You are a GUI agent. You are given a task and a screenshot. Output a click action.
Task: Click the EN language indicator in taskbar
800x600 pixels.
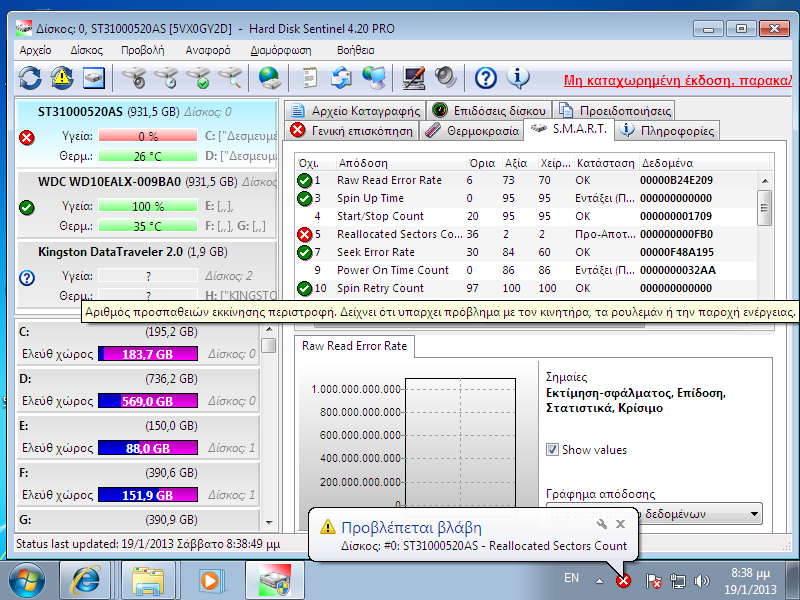click(x=571, y=578)
